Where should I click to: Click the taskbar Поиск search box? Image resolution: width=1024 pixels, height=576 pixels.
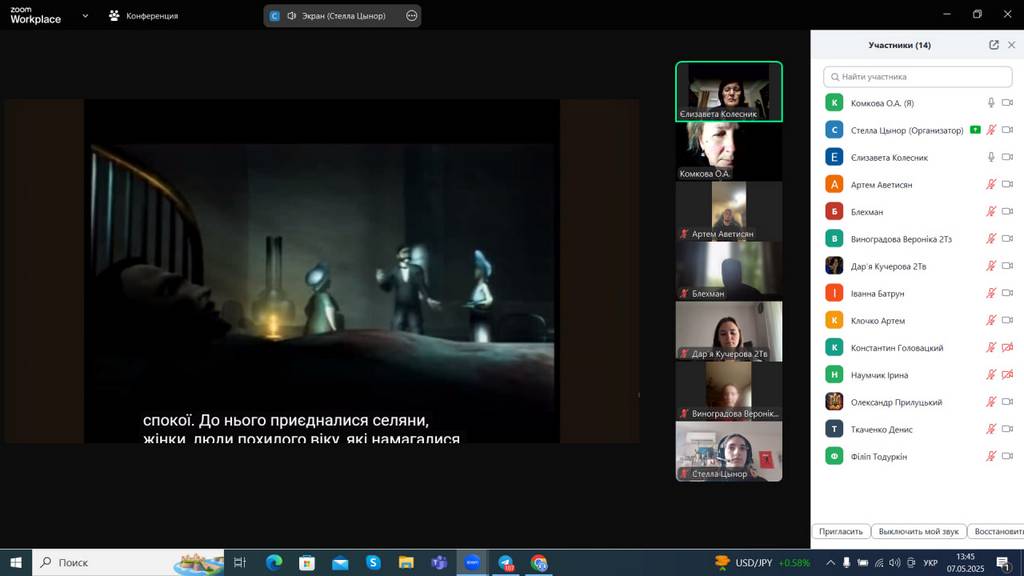point(128,562)
